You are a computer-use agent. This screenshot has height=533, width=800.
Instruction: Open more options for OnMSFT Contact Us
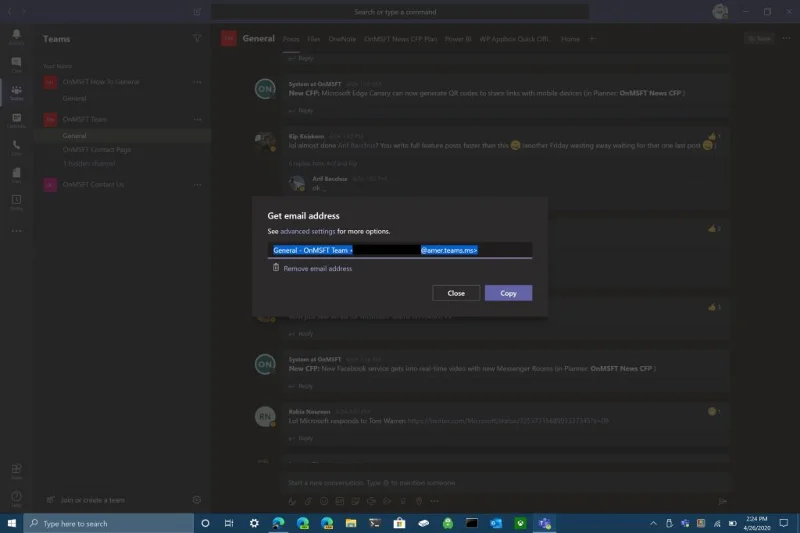click(x=197, y=185)
